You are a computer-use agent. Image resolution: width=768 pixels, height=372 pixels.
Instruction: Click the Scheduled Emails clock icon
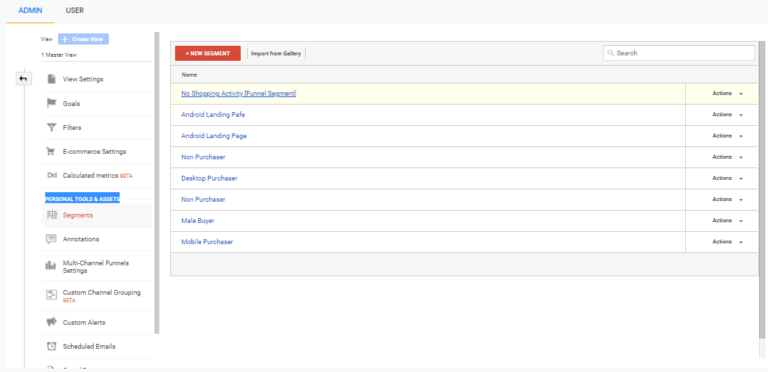pos(51,346)
